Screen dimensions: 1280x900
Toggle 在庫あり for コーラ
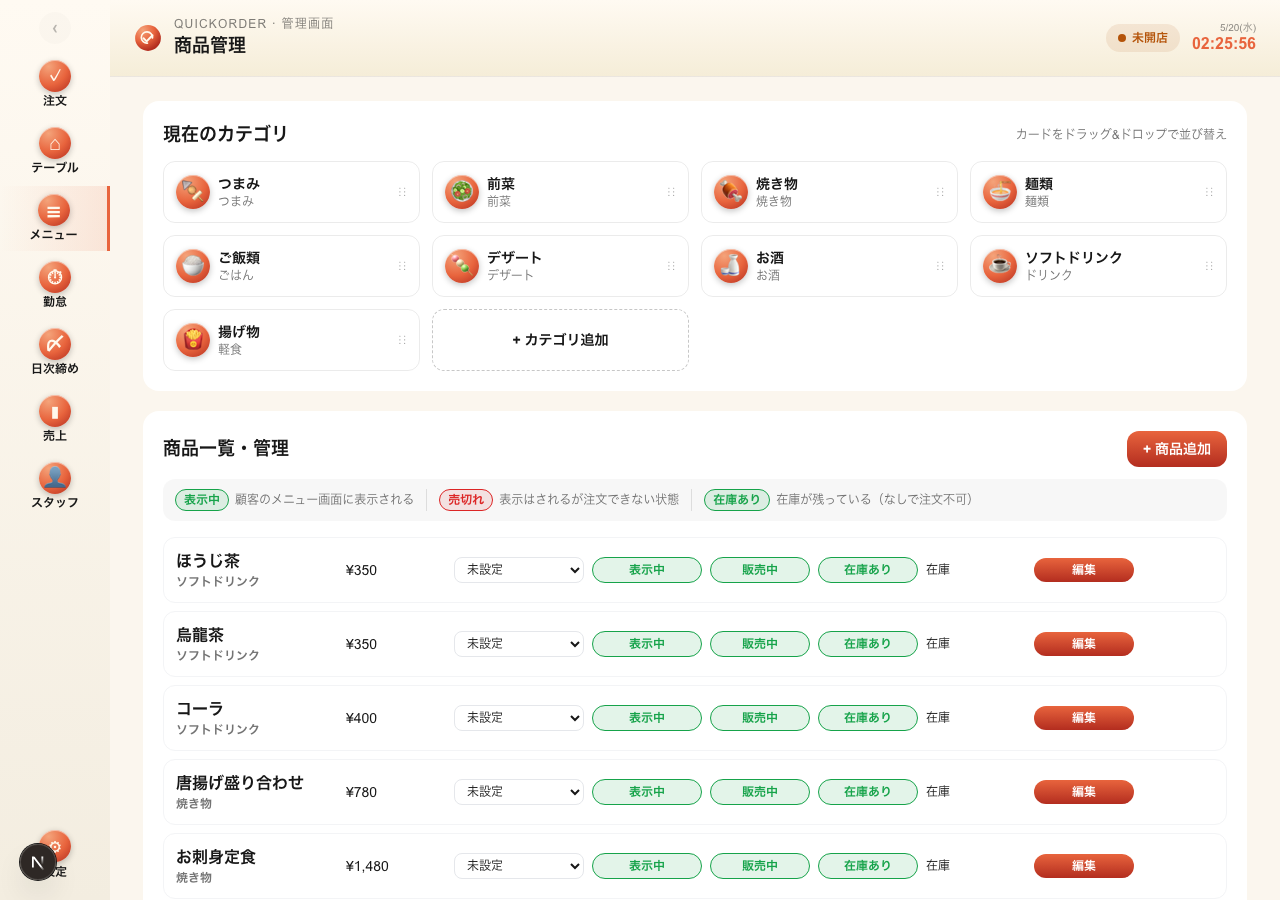click(868, 718)
